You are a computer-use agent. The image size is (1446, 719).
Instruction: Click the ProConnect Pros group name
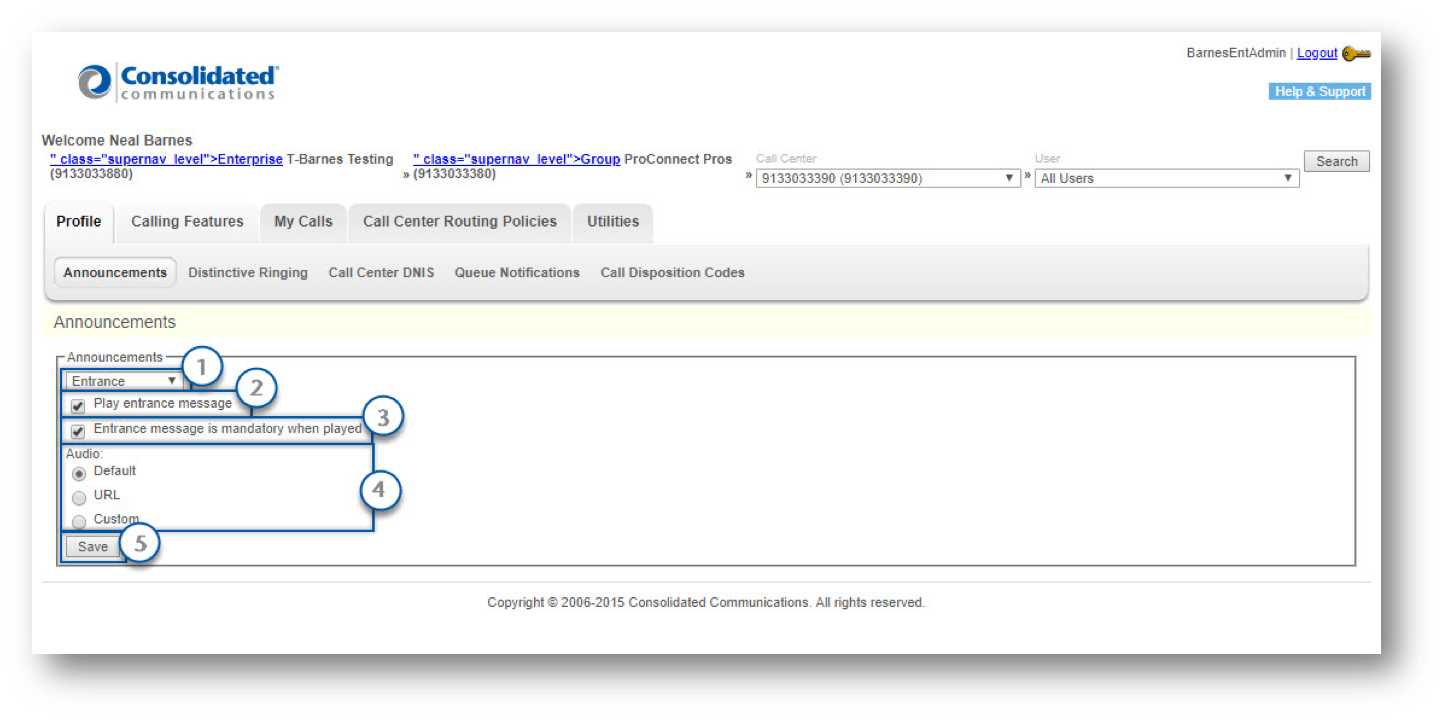point(678,160)
